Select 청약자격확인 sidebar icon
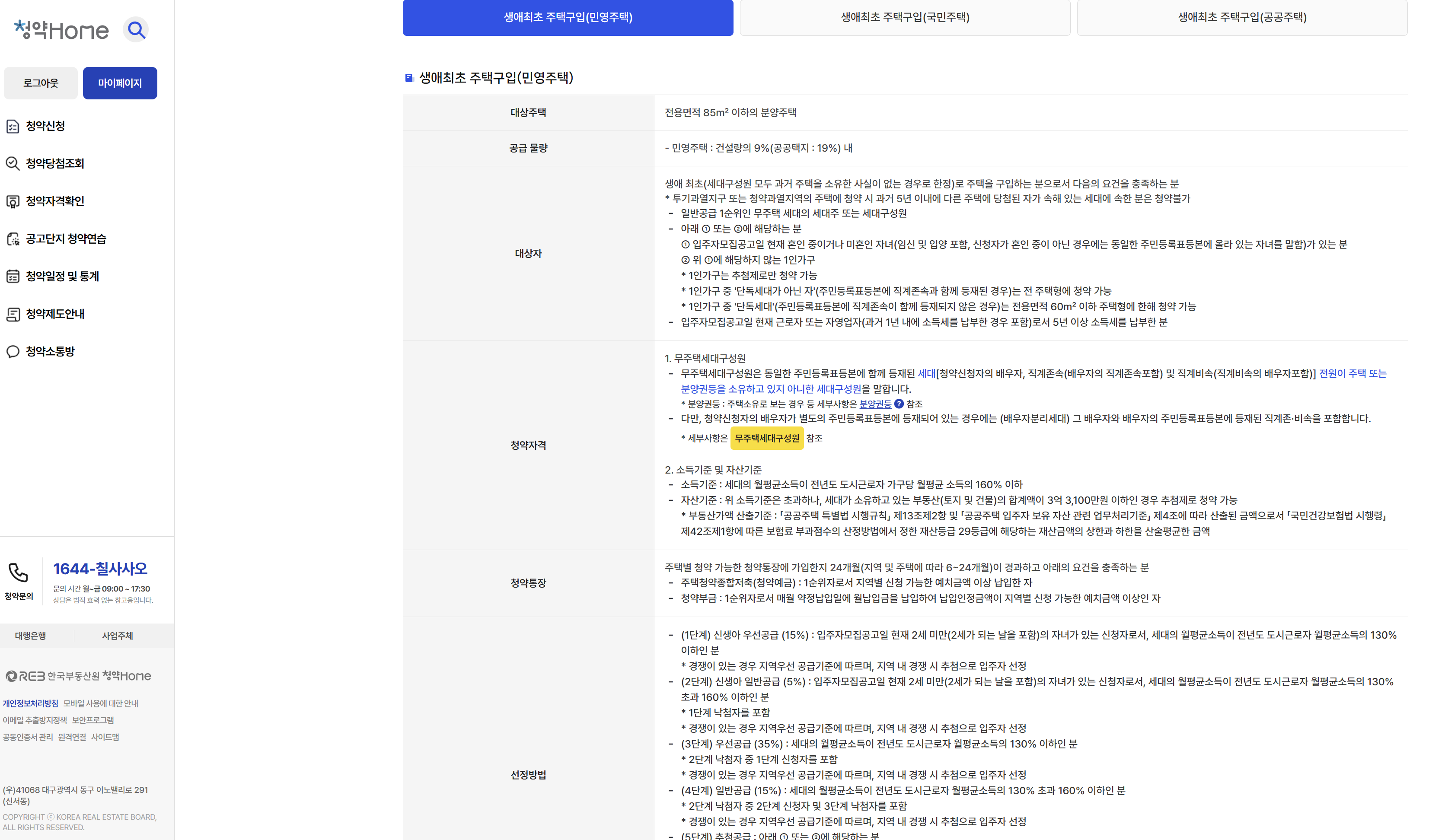Viewport: 1429px width, 840px height. click(13, 202)
